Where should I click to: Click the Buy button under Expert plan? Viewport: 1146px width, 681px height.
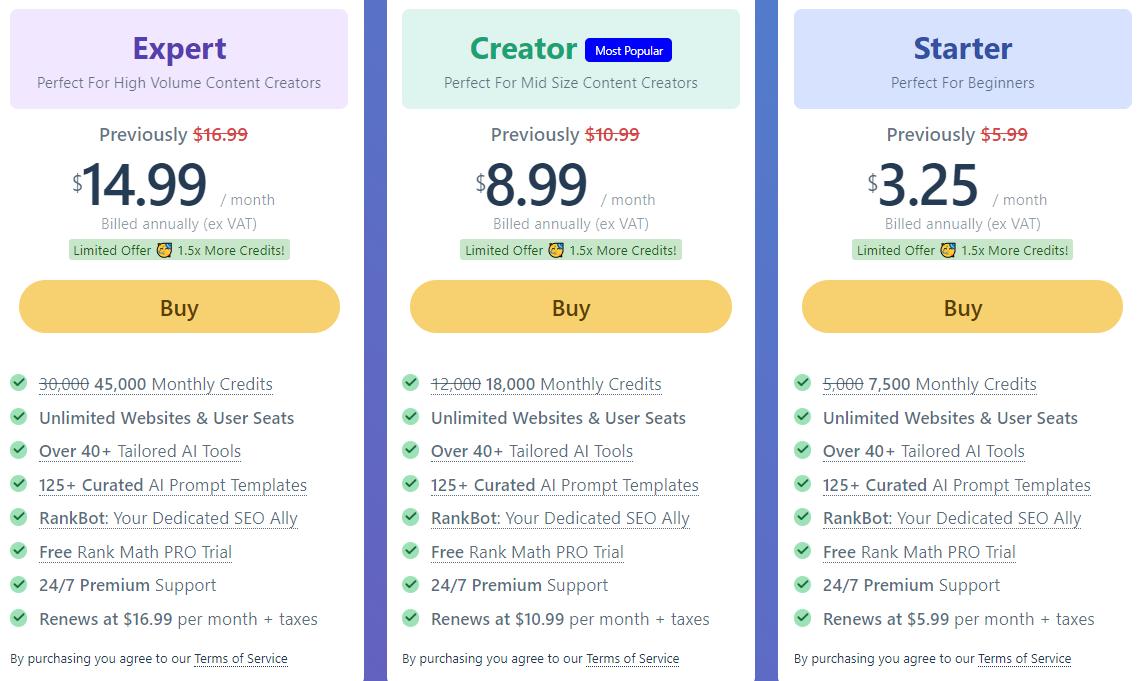tap(179, 307)
